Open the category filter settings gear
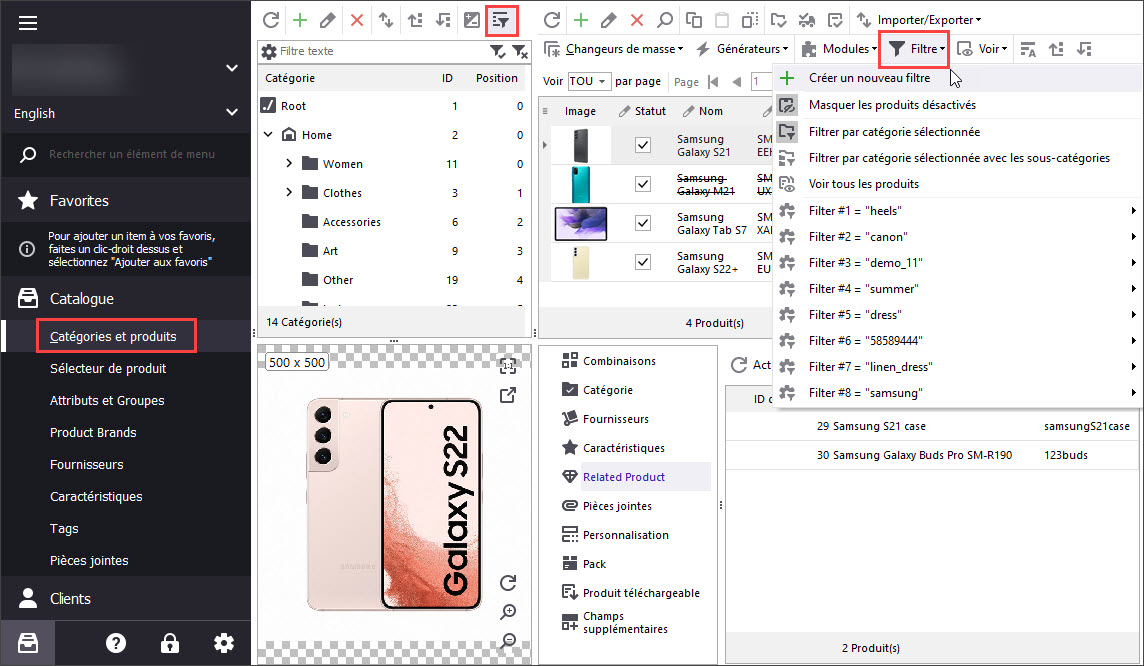 tap(268, 51)
